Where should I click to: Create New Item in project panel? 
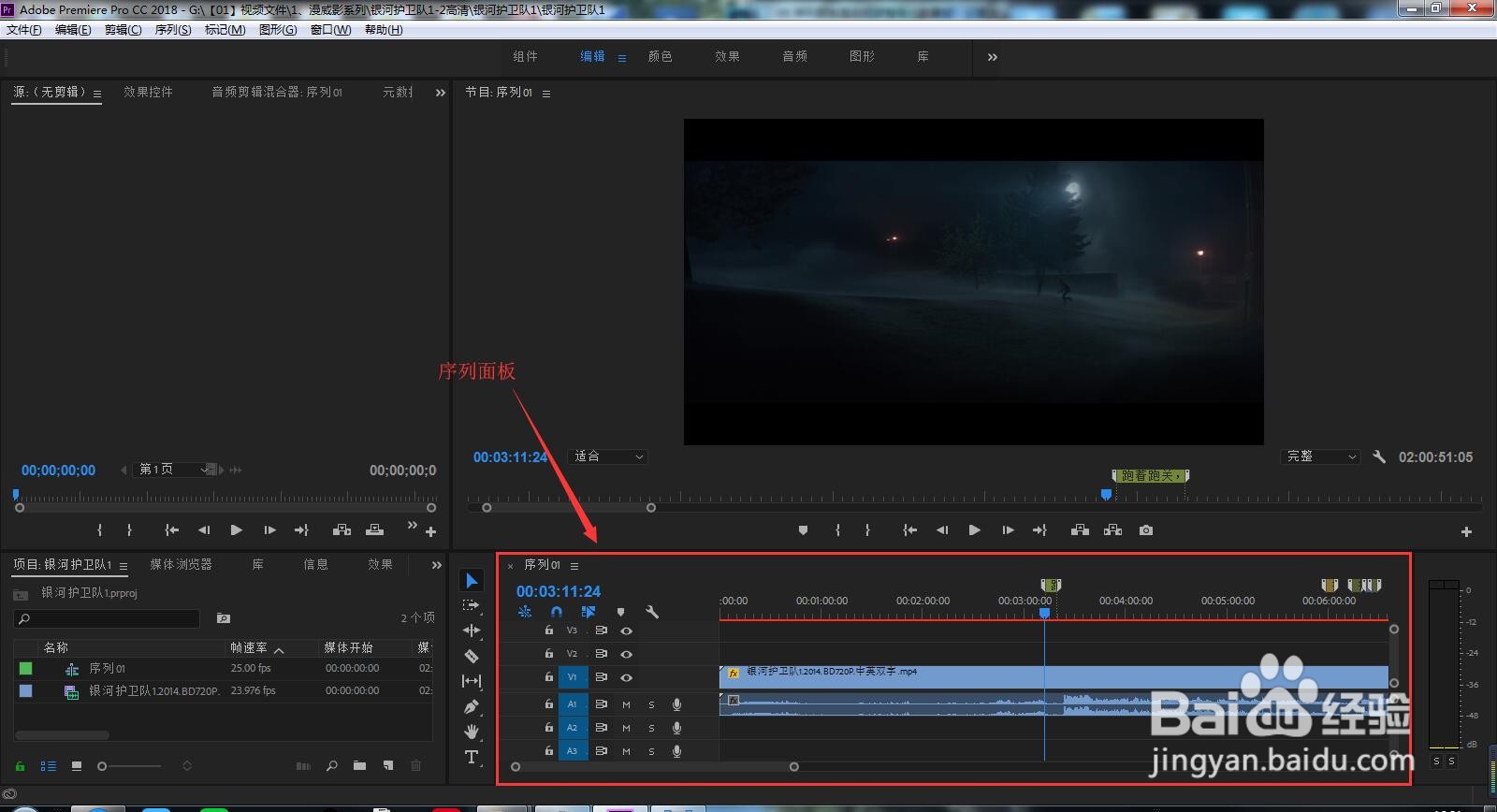tap(388, 765)
